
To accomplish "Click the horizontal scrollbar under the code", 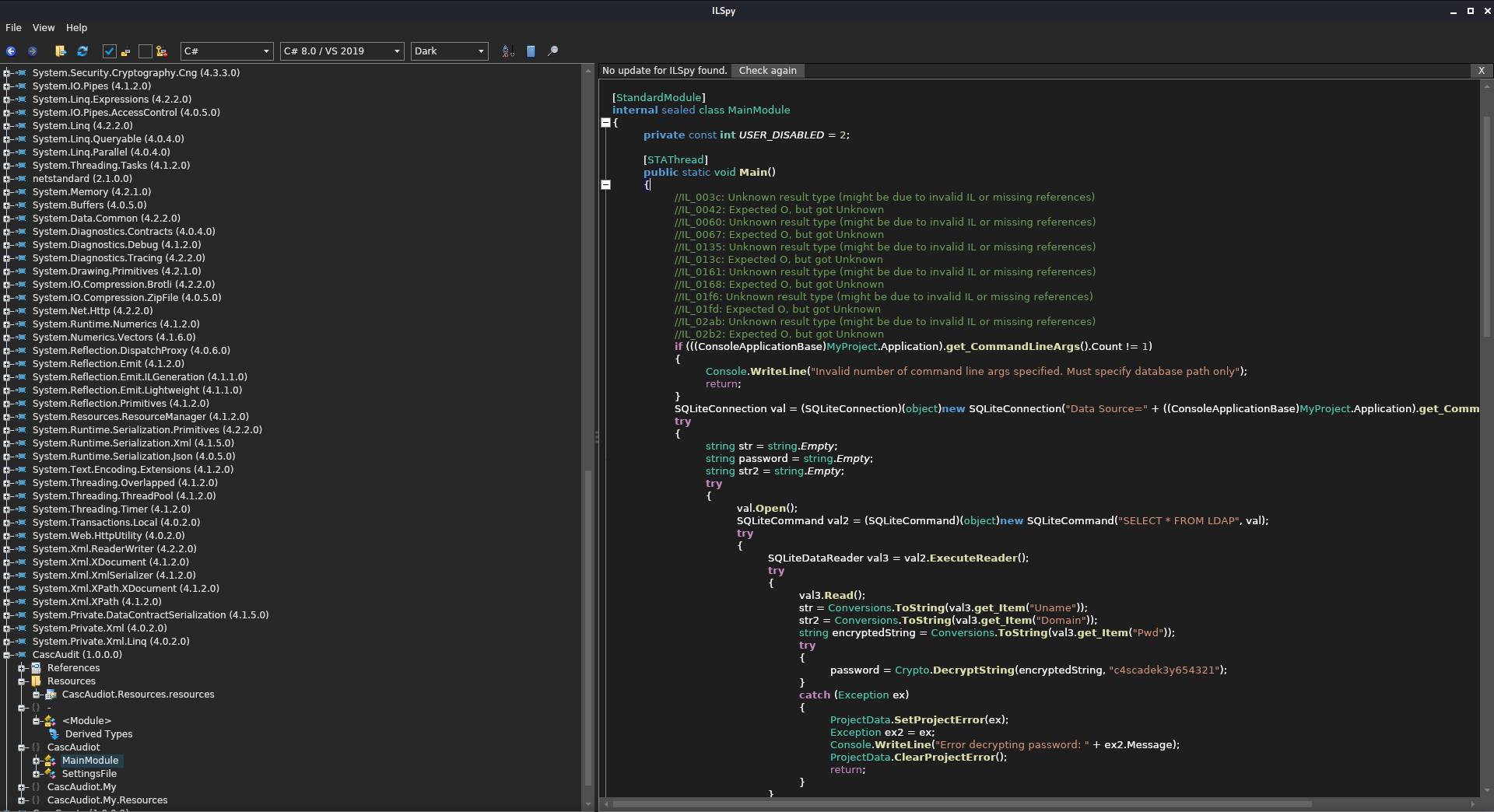I will (x=962, y=804).
